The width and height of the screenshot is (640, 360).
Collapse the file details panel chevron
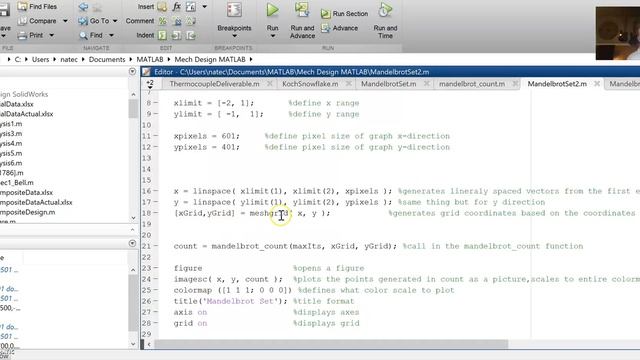pos(133,230)
